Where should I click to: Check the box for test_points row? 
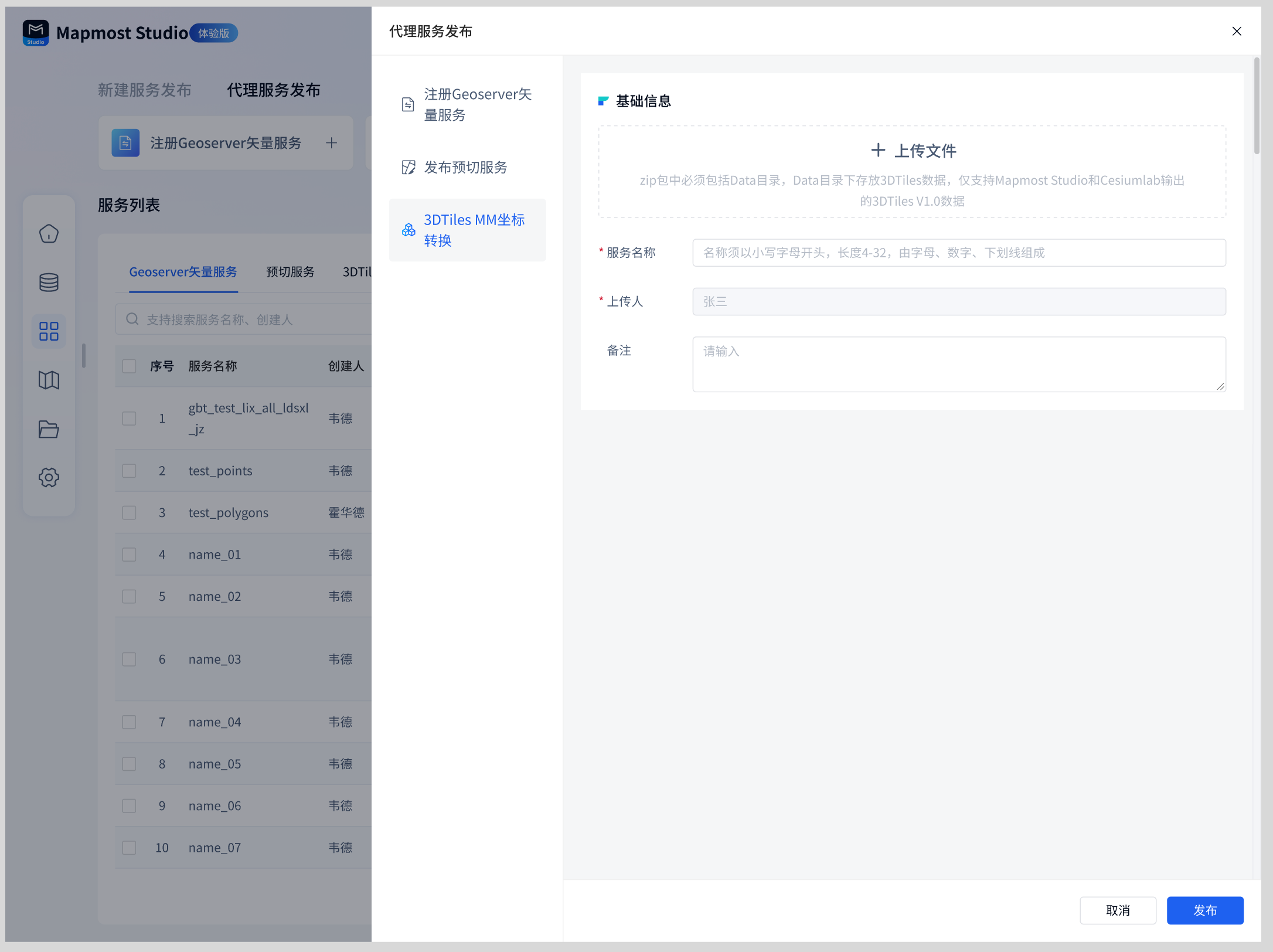click(129, 471)
